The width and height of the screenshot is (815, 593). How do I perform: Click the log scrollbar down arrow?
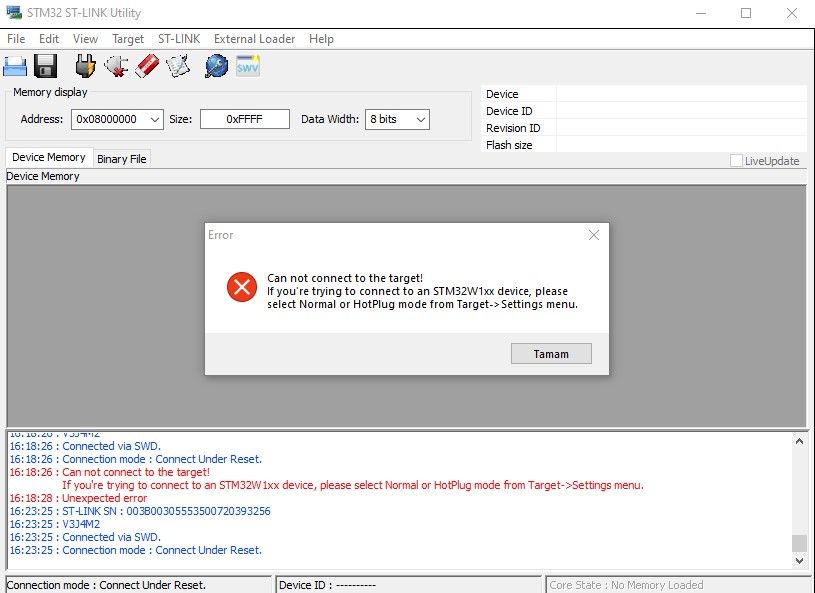799,560
